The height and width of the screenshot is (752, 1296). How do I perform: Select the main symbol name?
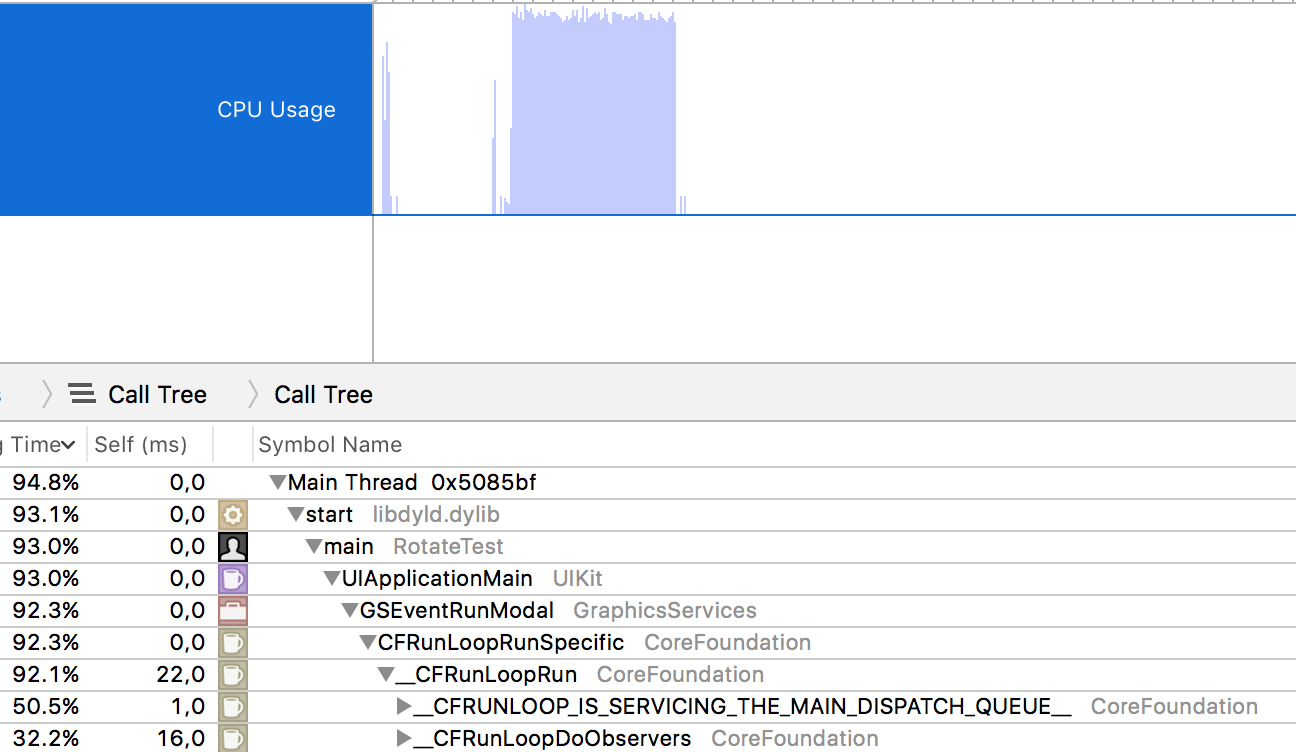coord(349,547)
